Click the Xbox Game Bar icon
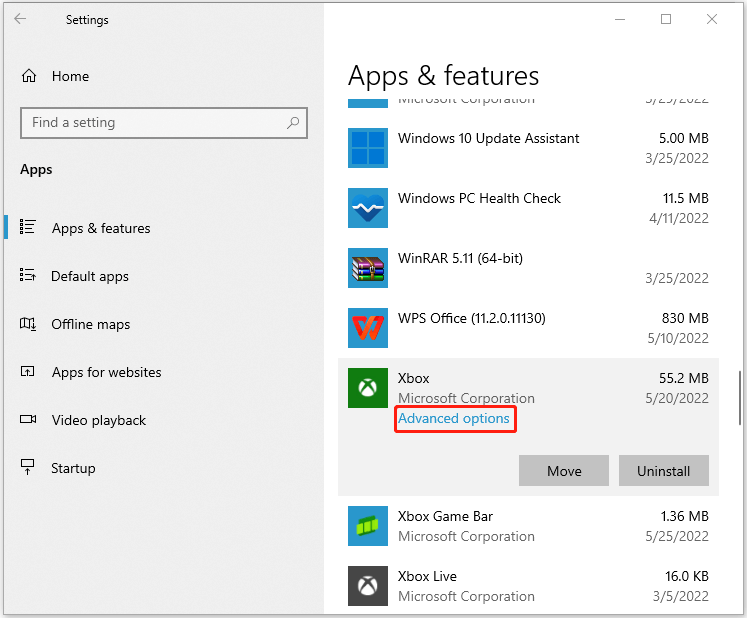The image size is (747, 618). (x=368, y=526)
